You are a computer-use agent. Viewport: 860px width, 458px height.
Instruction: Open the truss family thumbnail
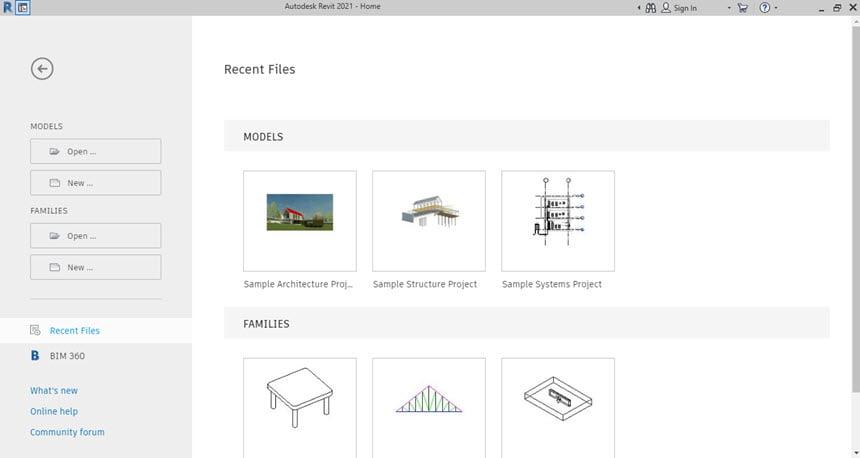(x=429, y=408)
